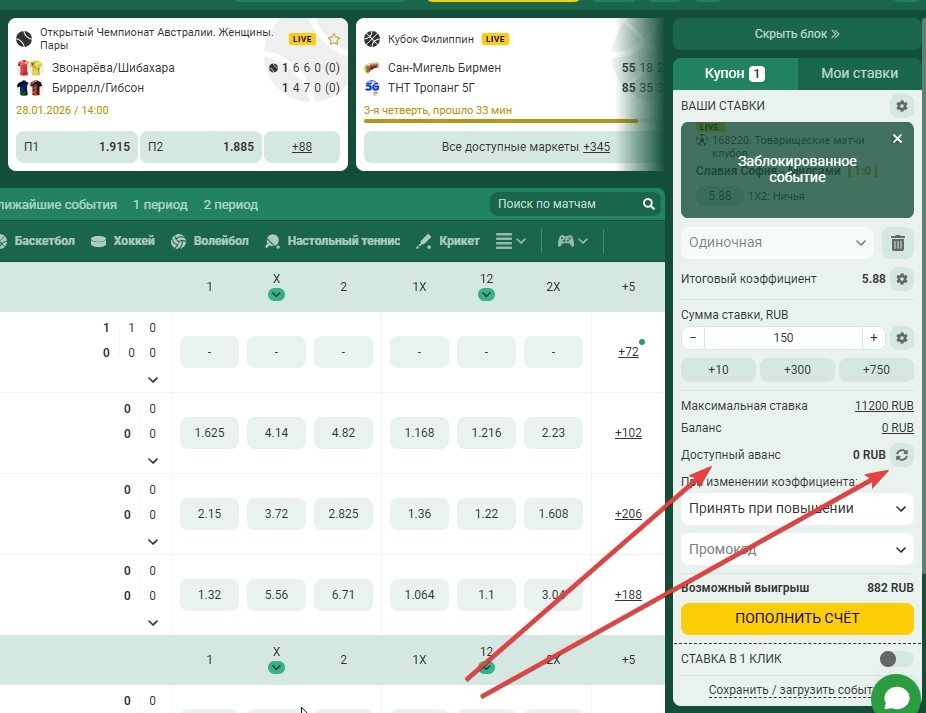This screenshot has height=713, width=926.
Task: Click the magnifier icon in match search
Action: tap(648, 204)
